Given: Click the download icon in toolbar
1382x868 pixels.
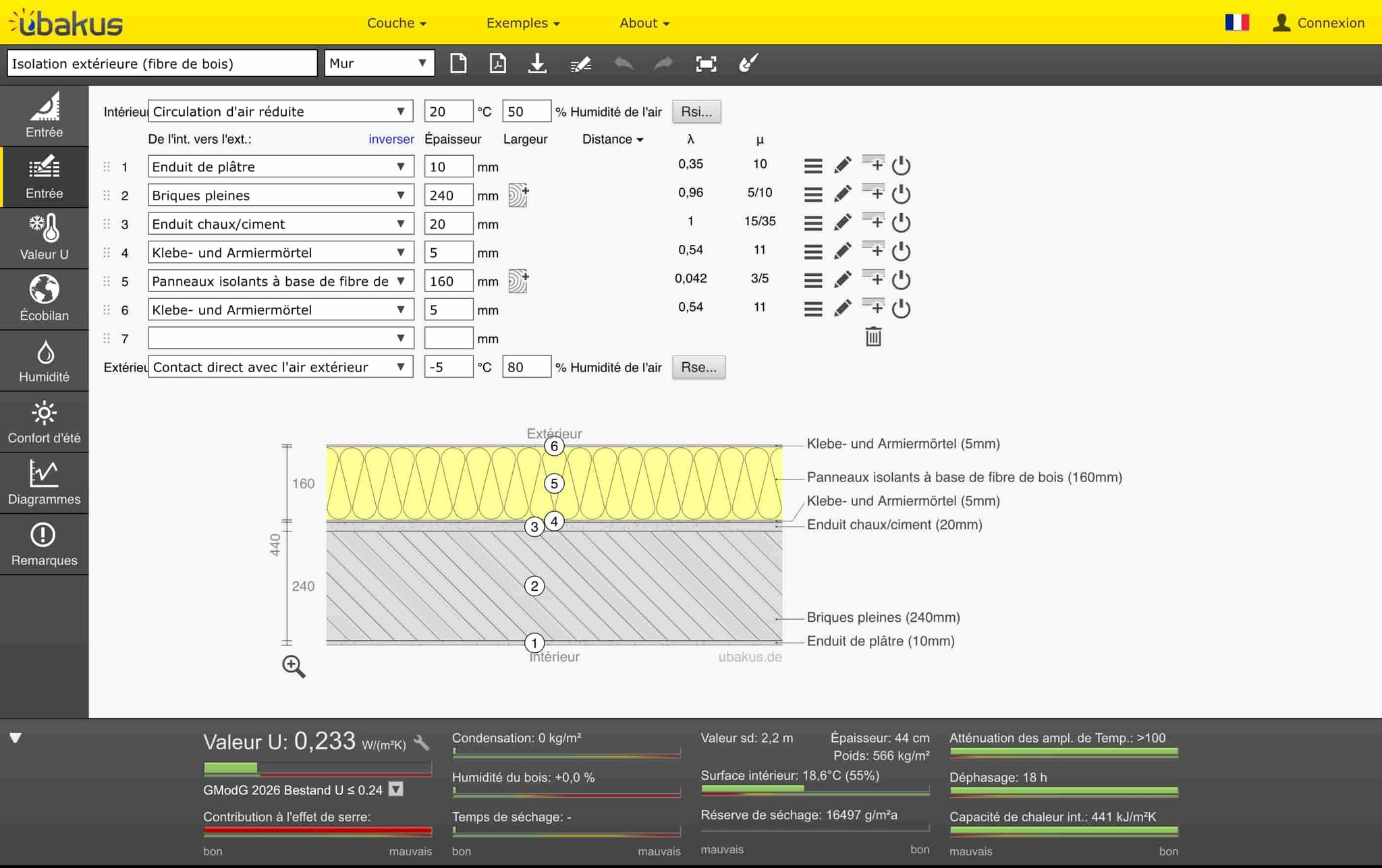Looking at the screenshot, I should pos(537,63).
